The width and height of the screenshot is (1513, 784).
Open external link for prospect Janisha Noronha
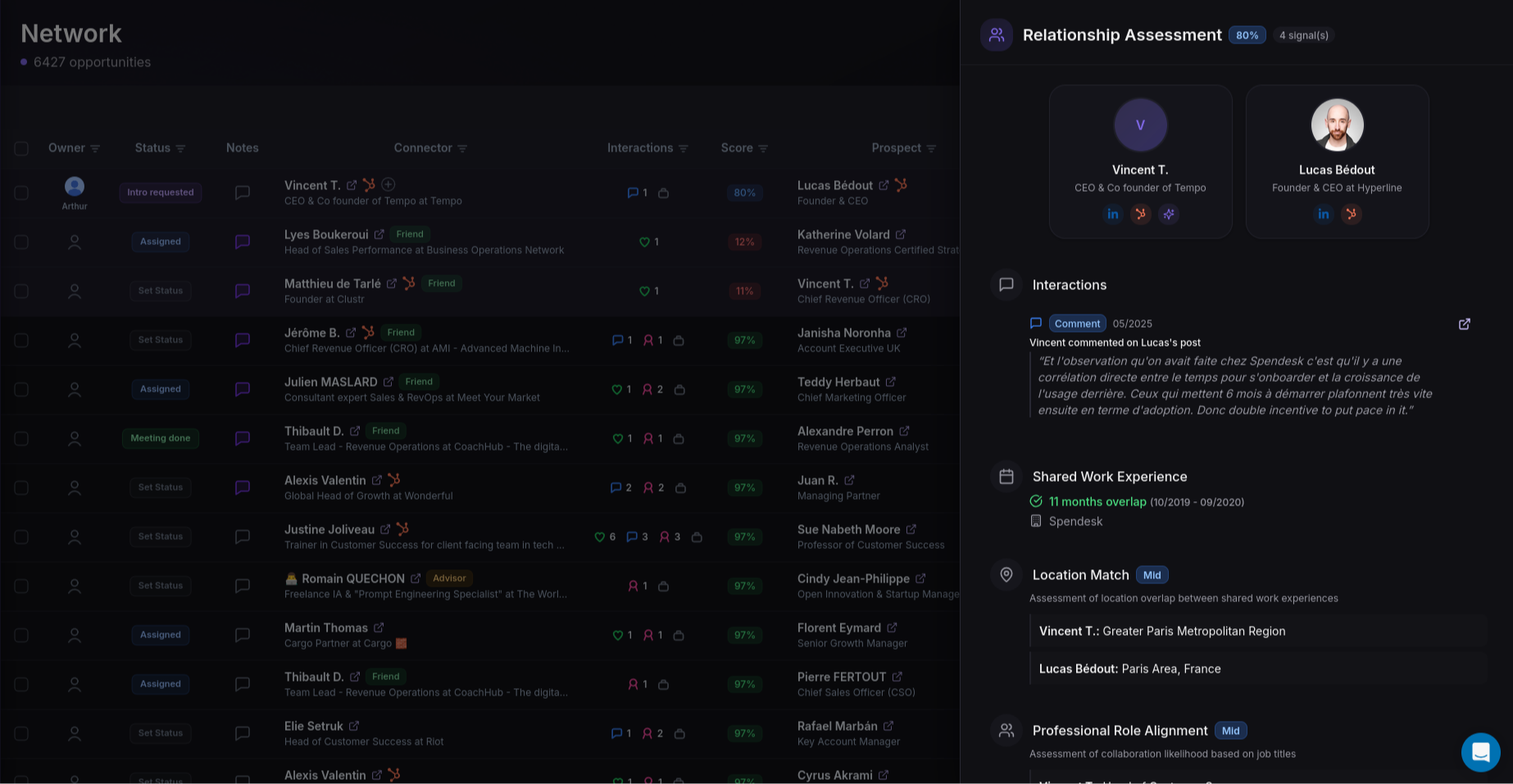point(902,333)
